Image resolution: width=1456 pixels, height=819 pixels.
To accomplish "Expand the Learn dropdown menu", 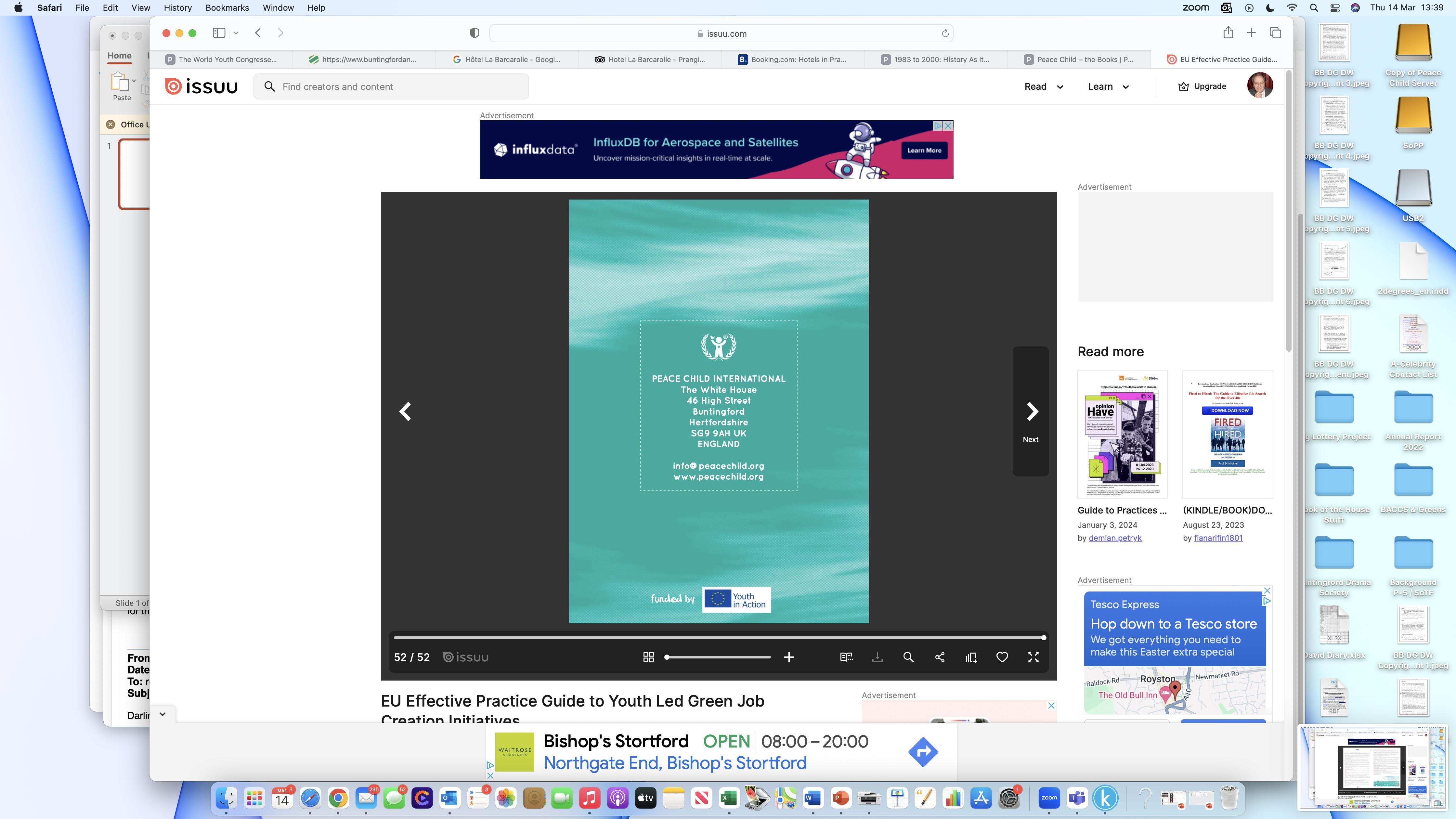I will [1108, 86].
